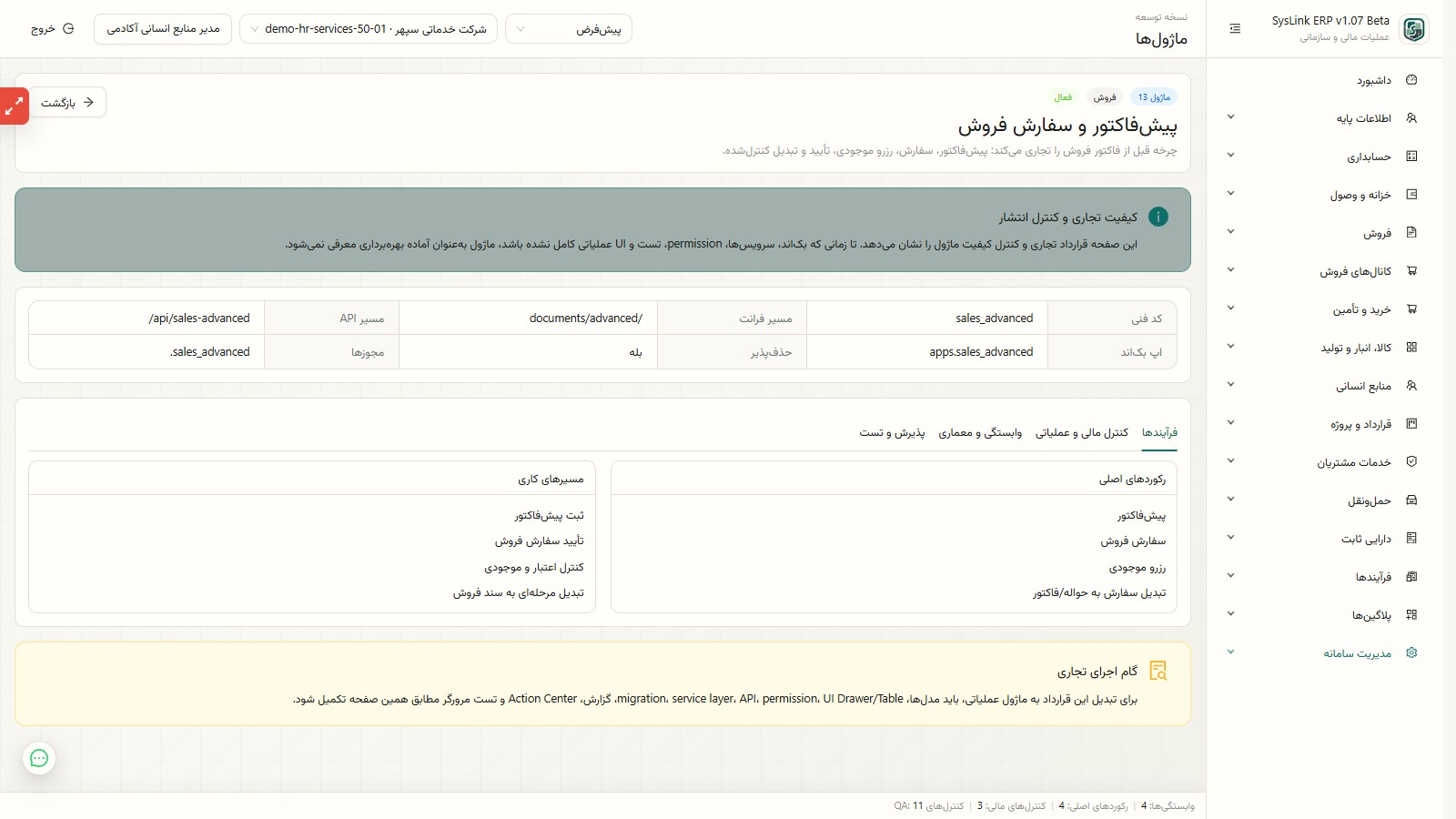Switch to the وابستگی و معماری tab
The image size is (1456, 819).
[x=980, y=433]
